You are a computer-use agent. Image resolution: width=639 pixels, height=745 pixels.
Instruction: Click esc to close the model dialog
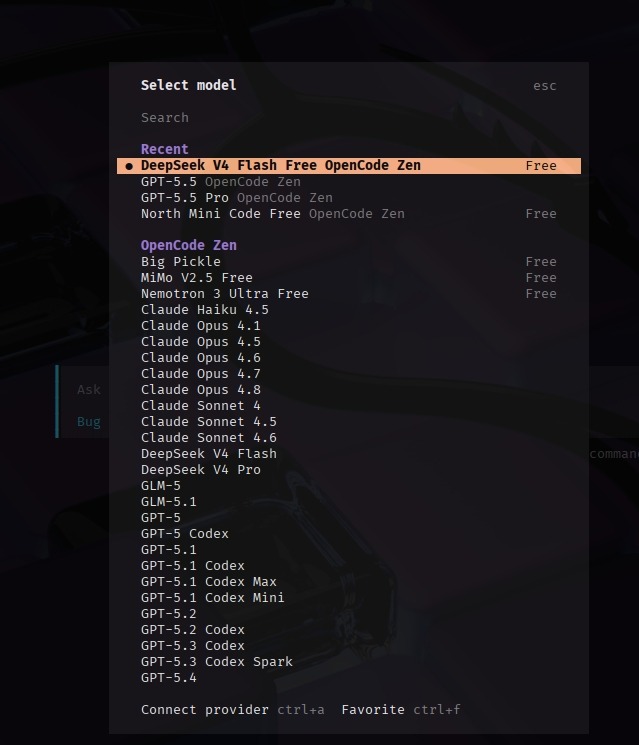pyautogui.click(x=544, y=86)
